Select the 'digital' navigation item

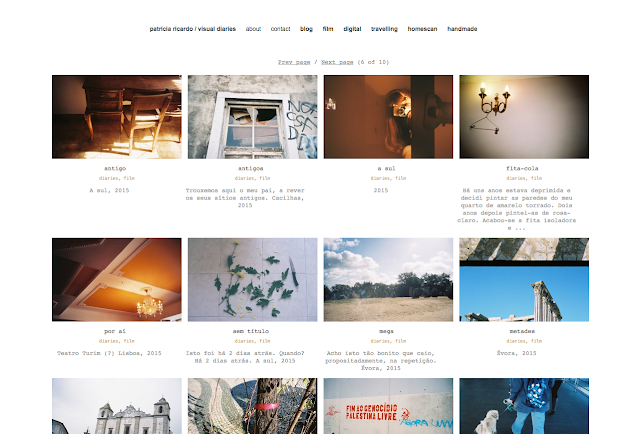pyautogui.click(x=352, y=29)
